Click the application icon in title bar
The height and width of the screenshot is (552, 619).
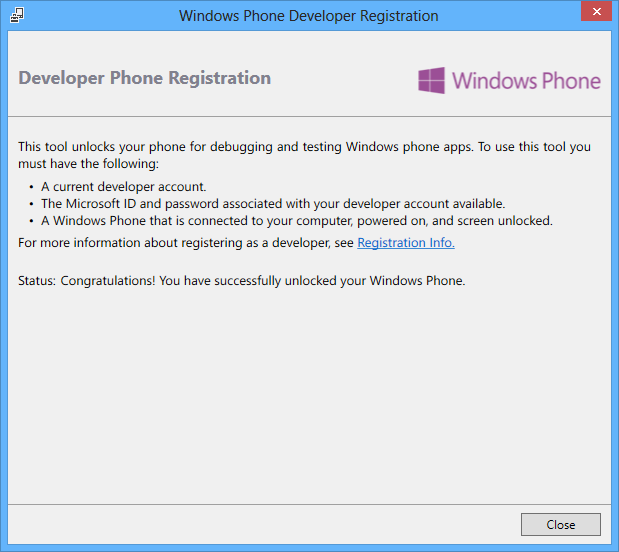[17, 15]
